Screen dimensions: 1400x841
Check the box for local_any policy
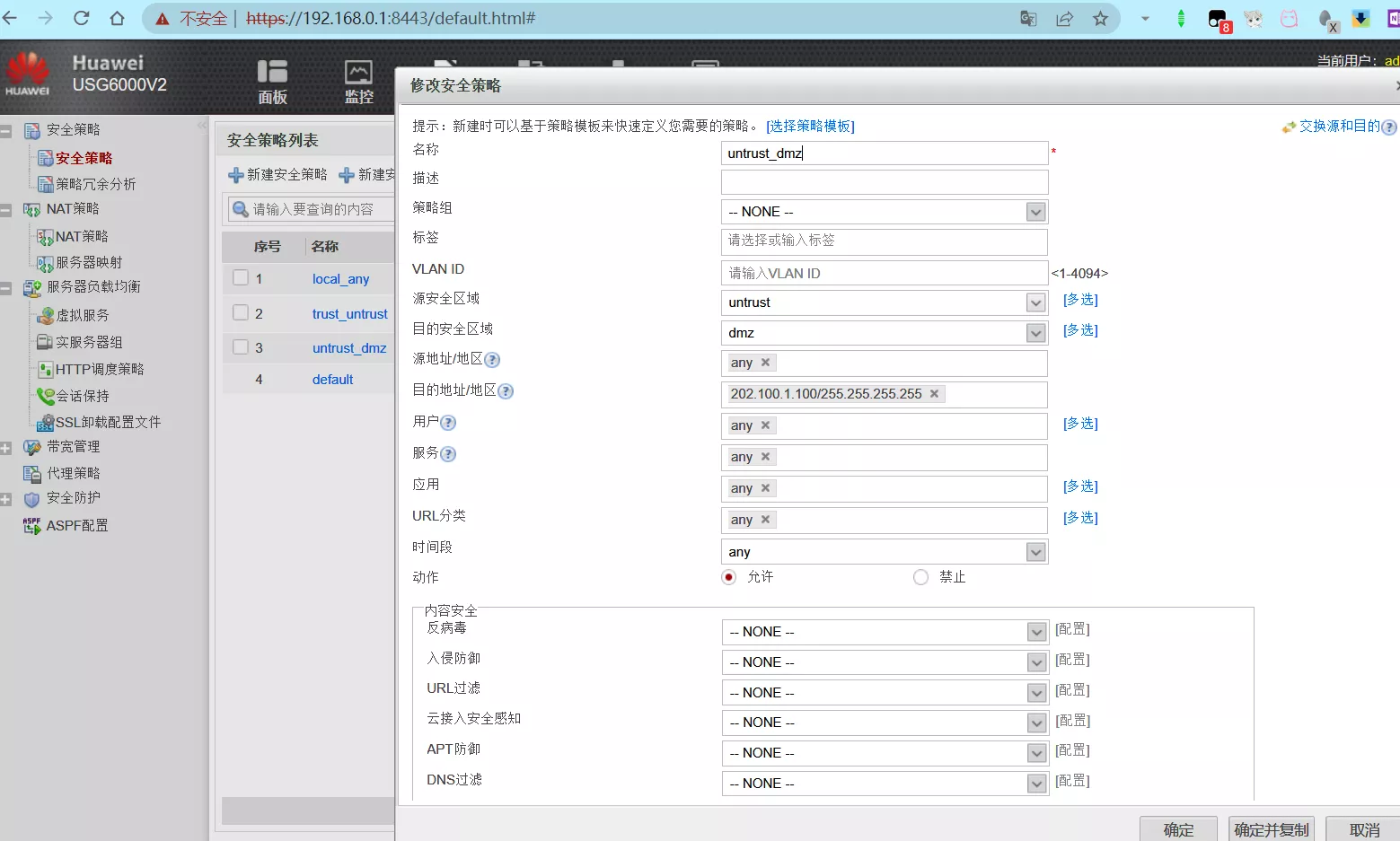point(241,278)
